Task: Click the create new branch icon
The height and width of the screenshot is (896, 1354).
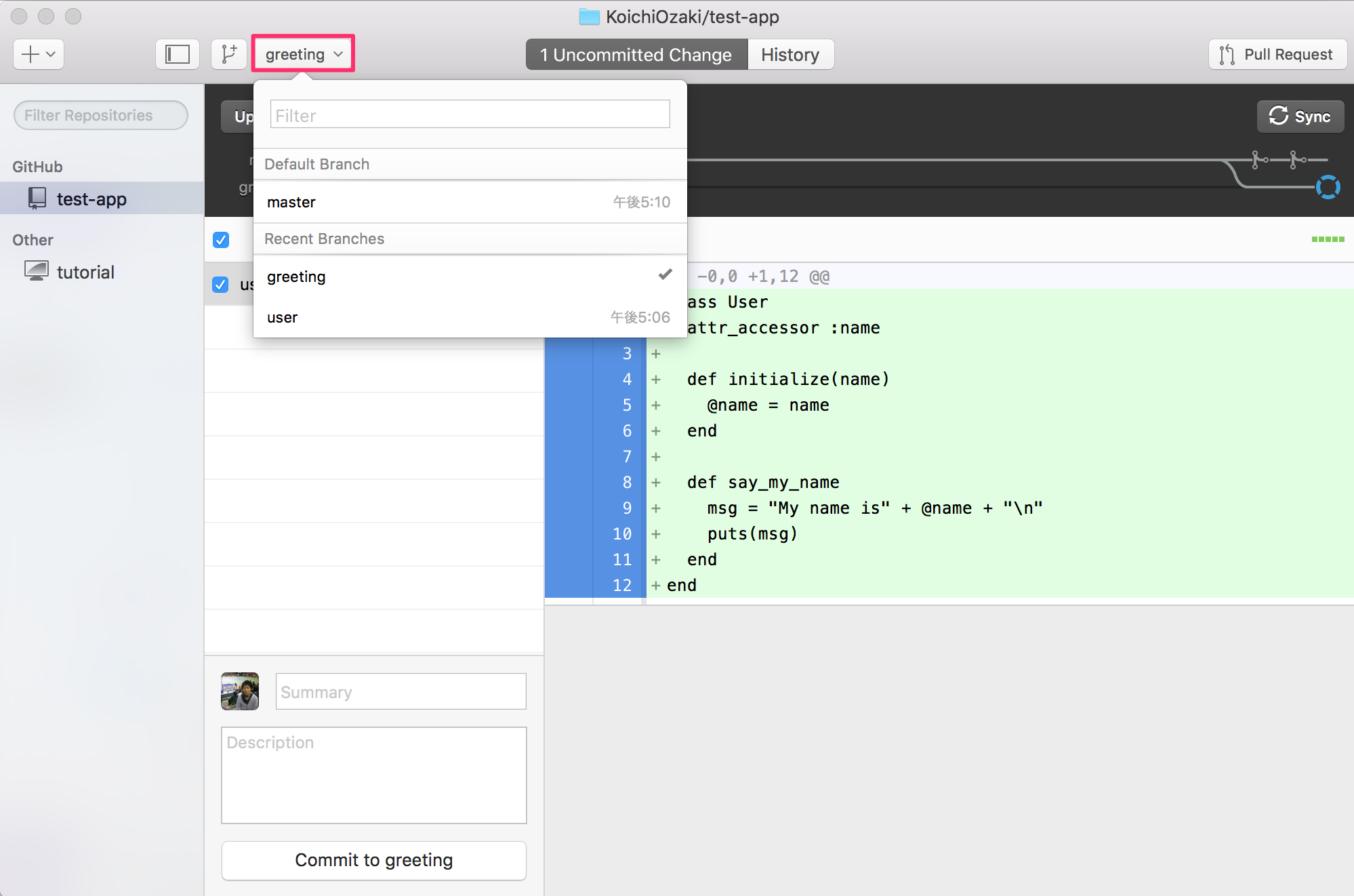Action: click(229, 54)
